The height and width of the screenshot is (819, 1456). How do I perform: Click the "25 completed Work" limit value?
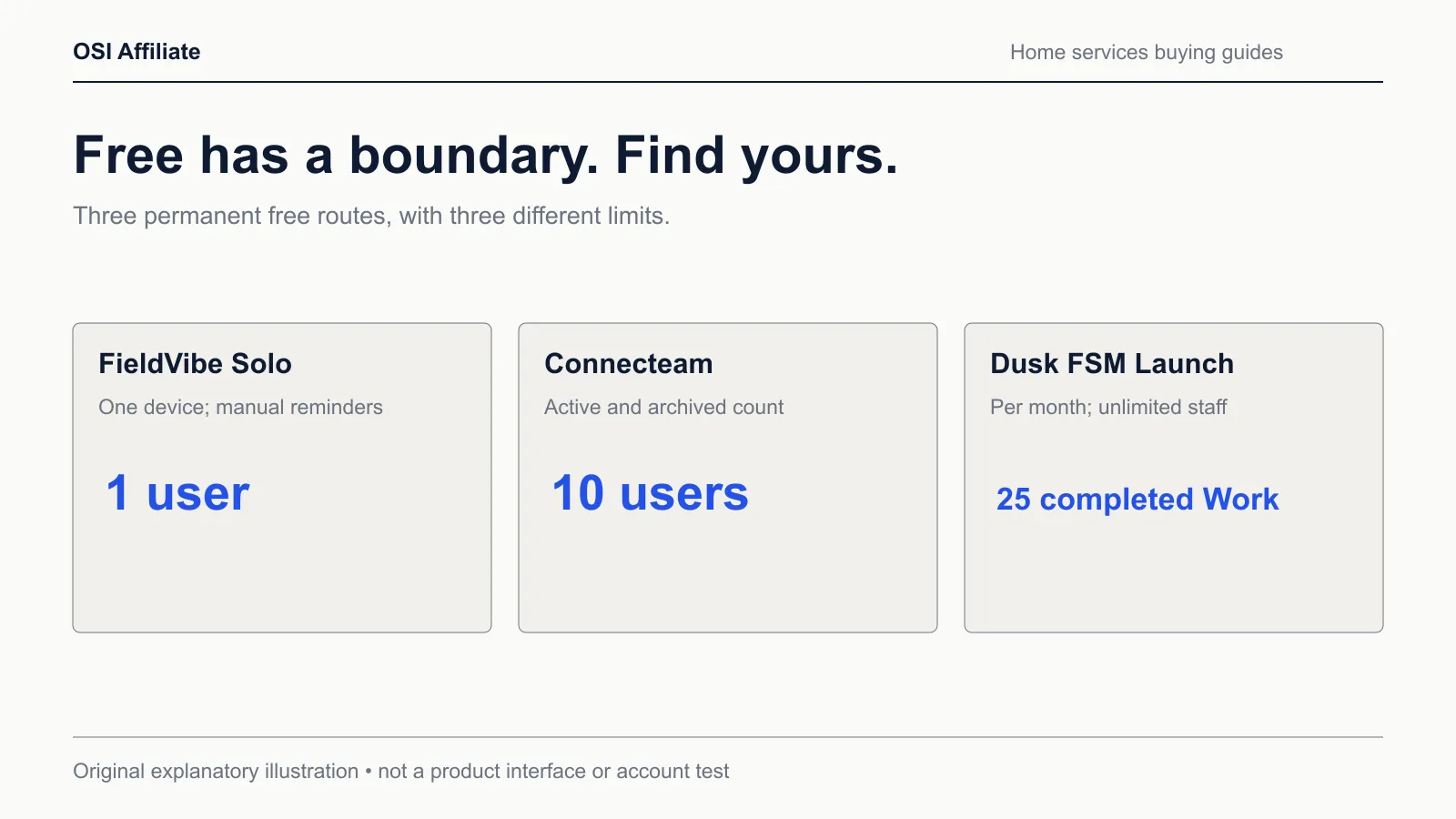(1137, 500)
